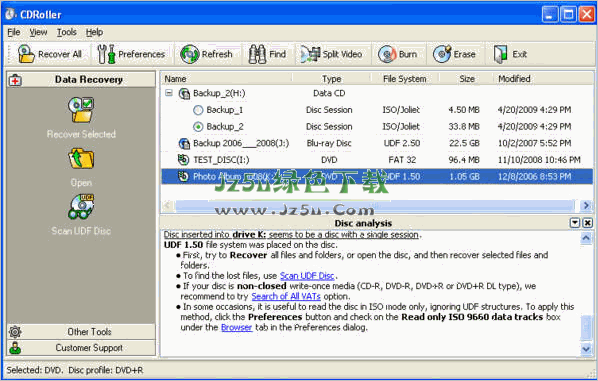The image size is (598, 381).
Task: Click the Recover Selected icon in the sidebar
Action: [81, 110]
